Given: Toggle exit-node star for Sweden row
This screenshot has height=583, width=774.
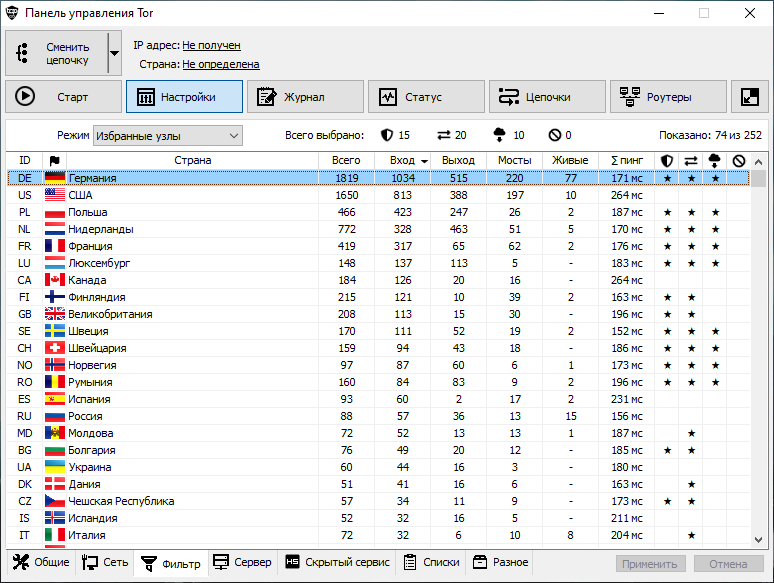Looking at the screenshot, I should point(715,331).
